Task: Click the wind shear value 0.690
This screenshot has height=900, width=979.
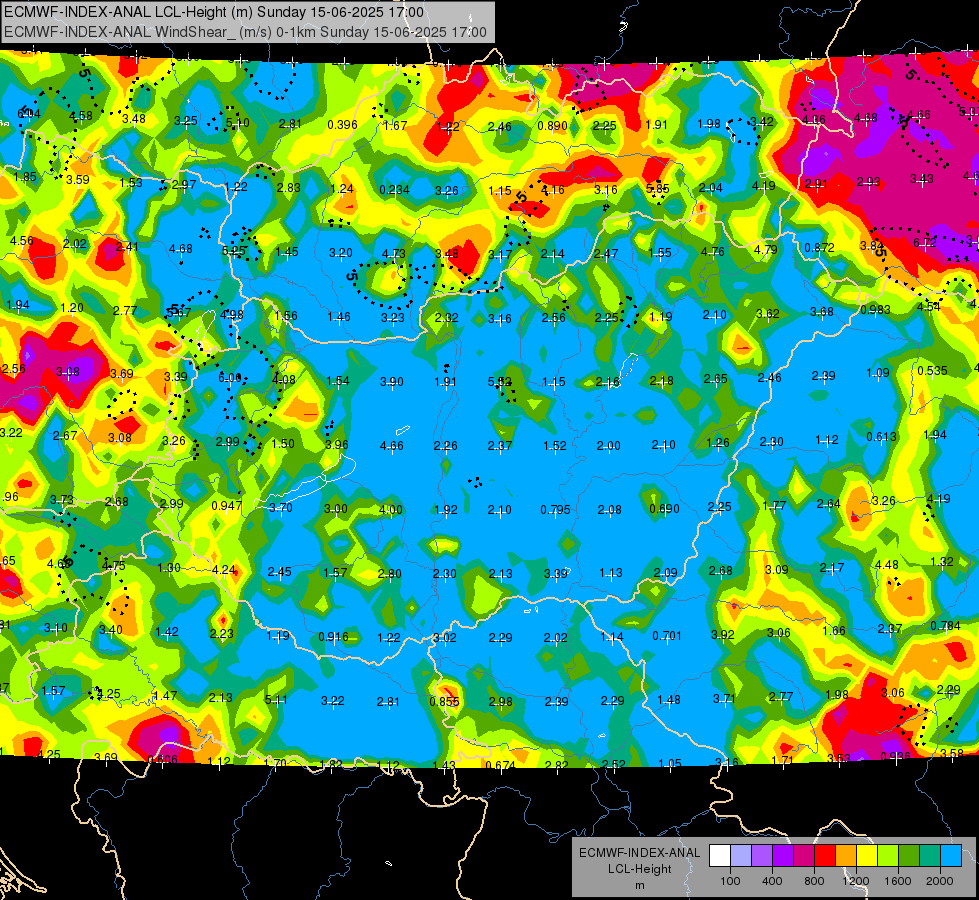Action: (664, 508)
